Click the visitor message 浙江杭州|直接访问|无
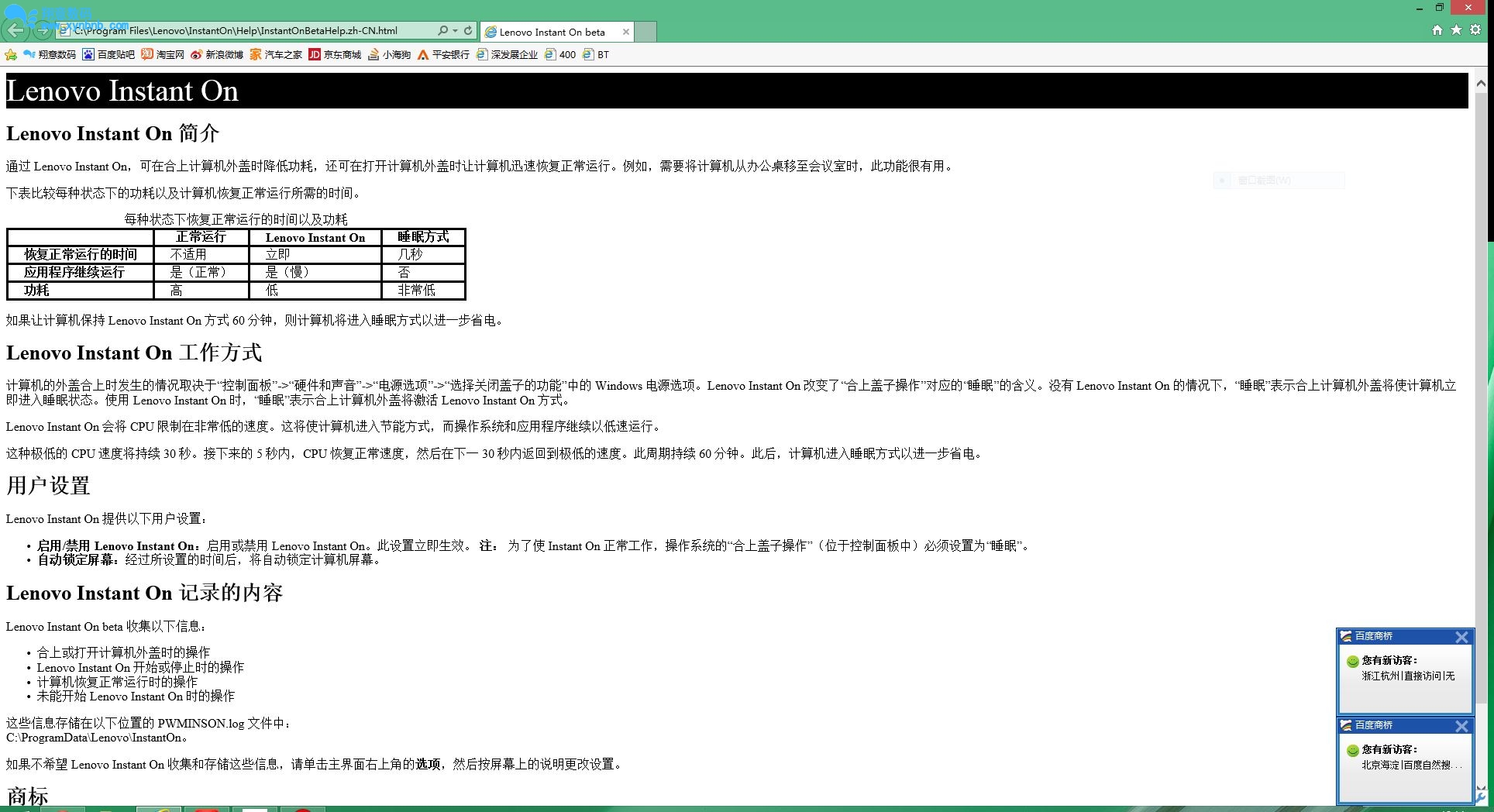Image resolution: width=1494 pixels, height=812 pixels. click(1408, 676)
